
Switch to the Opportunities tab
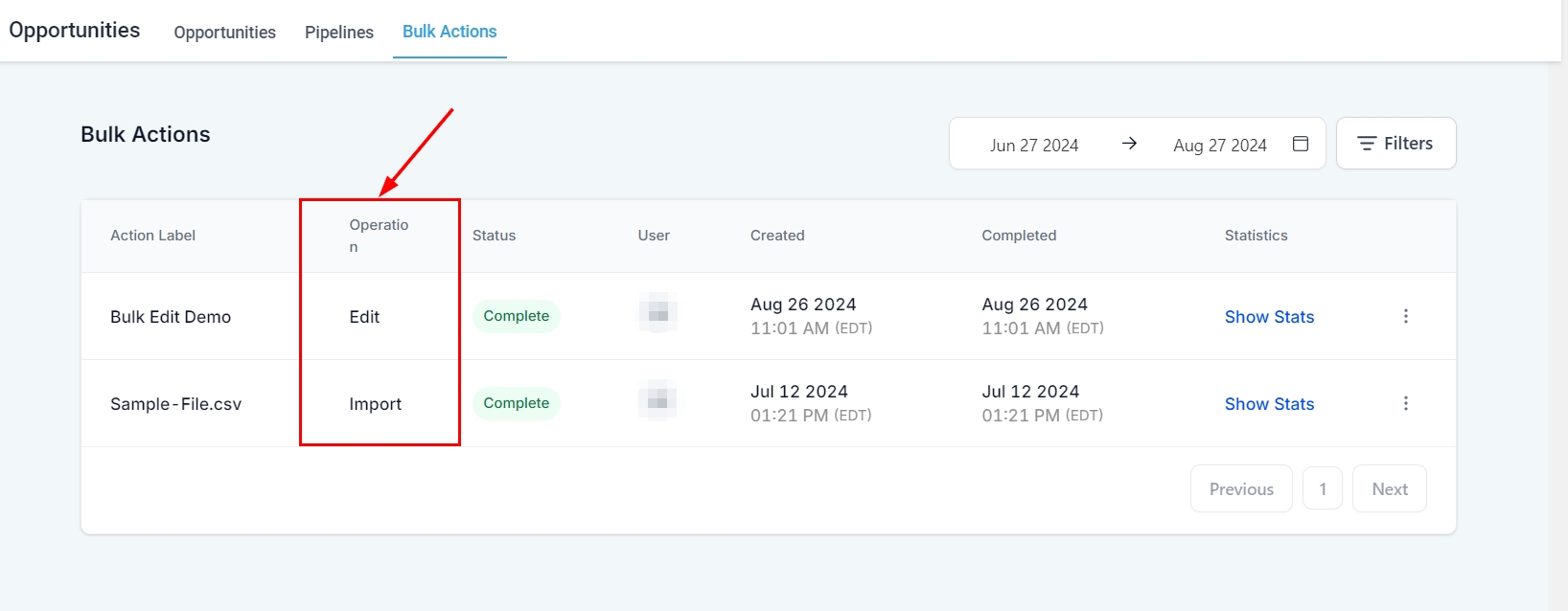coord(224,33)
